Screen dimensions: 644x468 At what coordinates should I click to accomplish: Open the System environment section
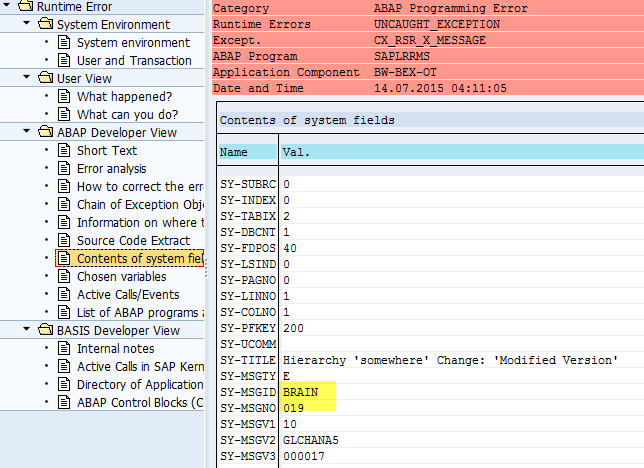click(133, 42)
